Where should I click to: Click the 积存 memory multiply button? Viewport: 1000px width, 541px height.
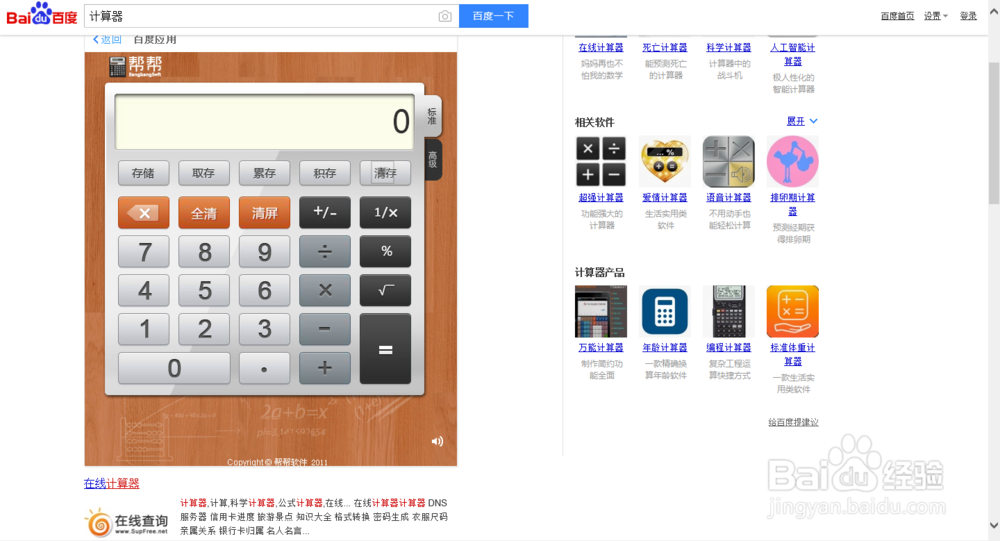[x=325, y=173]
